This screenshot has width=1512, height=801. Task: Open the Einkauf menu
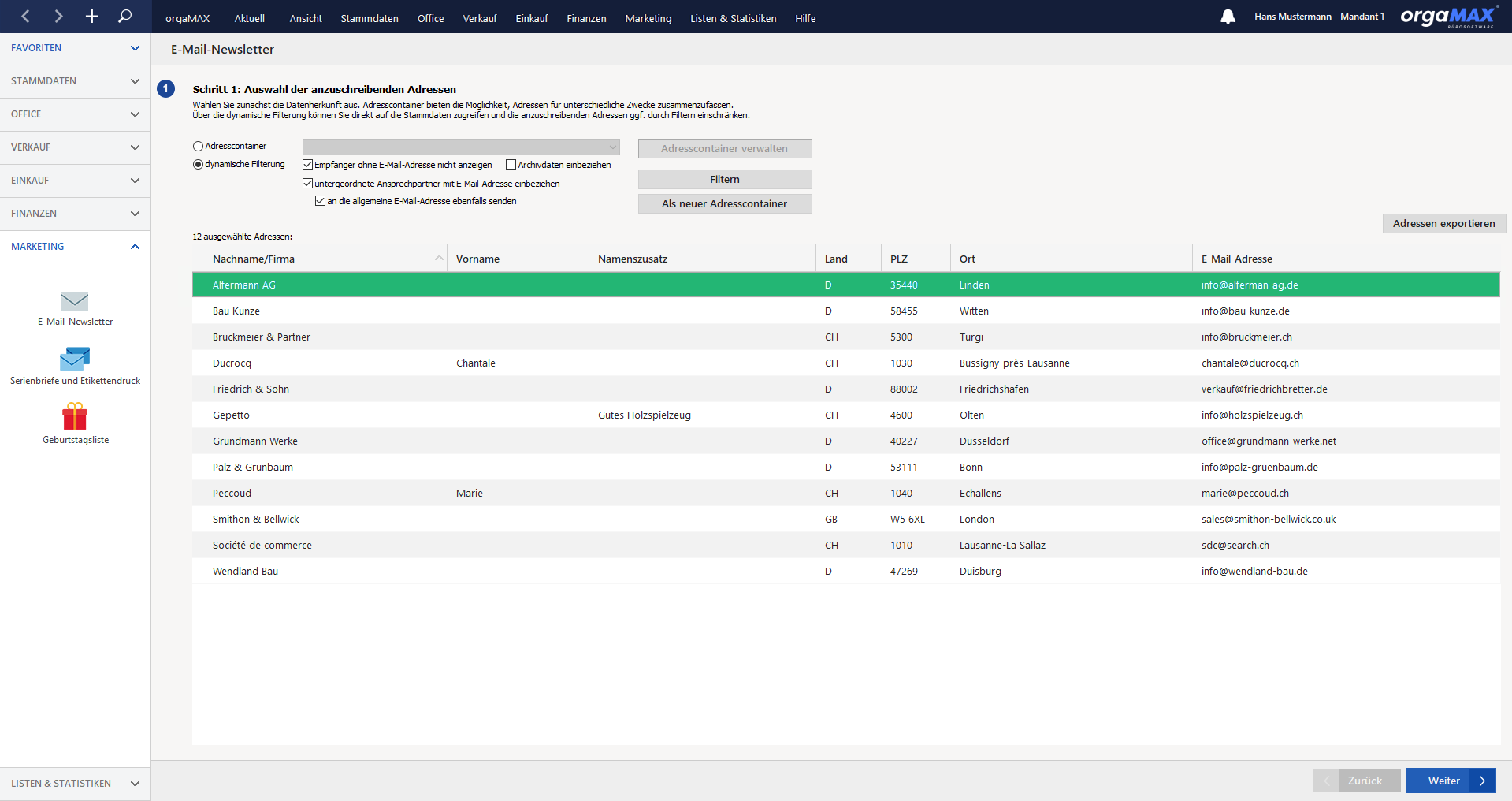(x=532, y=18)
